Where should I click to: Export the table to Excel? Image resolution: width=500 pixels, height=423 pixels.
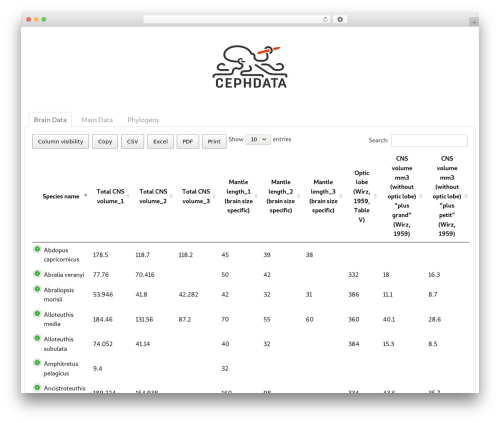coord(160,142)
